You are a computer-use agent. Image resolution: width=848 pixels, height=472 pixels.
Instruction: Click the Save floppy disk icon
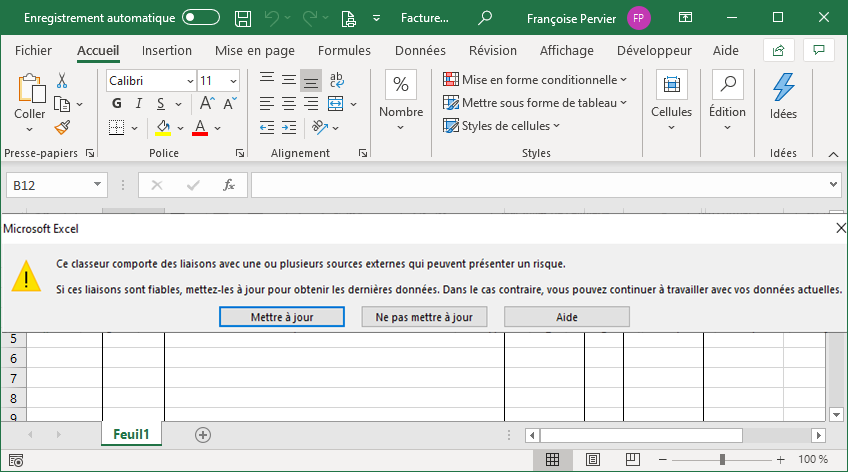242,18
